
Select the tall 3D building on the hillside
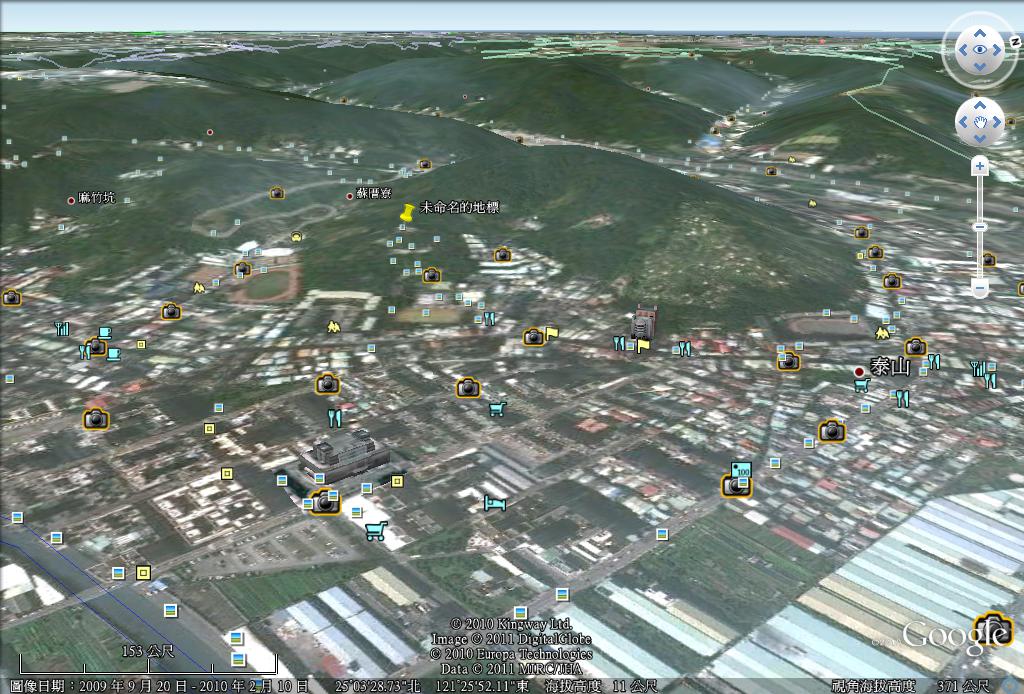(x=643, y=323)
